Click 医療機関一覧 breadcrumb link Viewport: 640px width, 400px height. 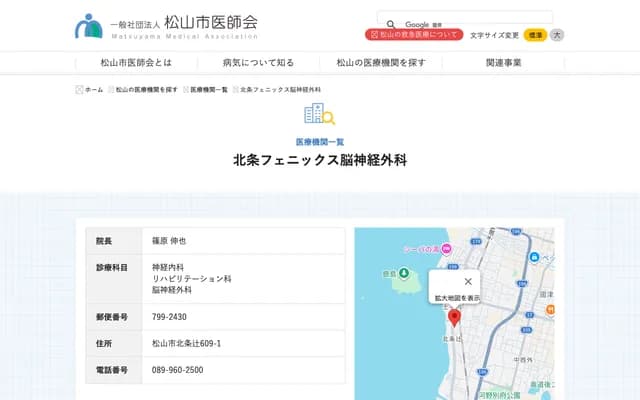209,89
